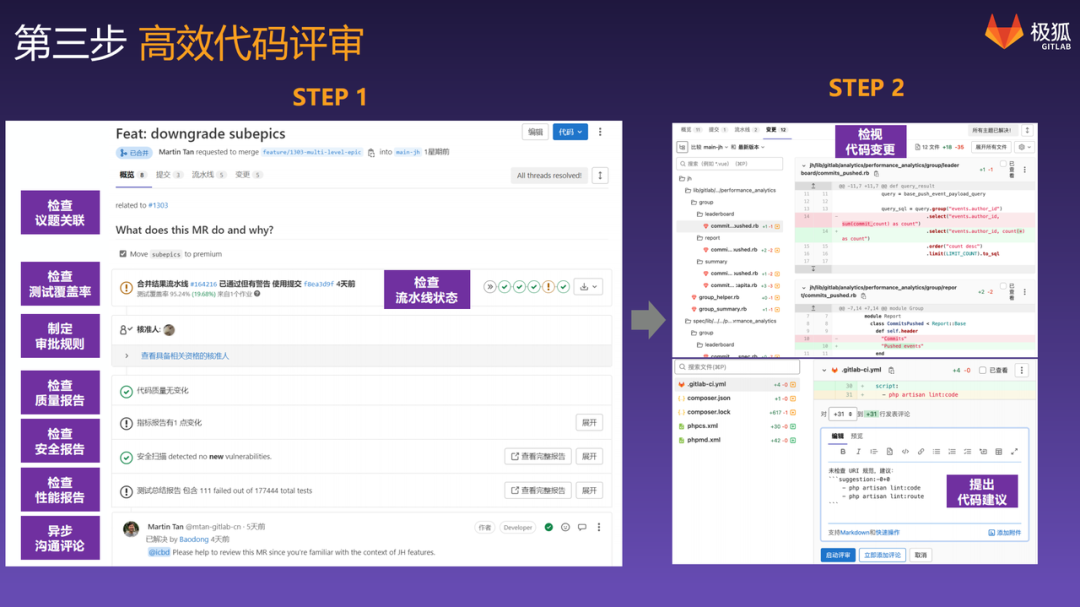Open the diff settings gear dropdown

coord(1025,147)
